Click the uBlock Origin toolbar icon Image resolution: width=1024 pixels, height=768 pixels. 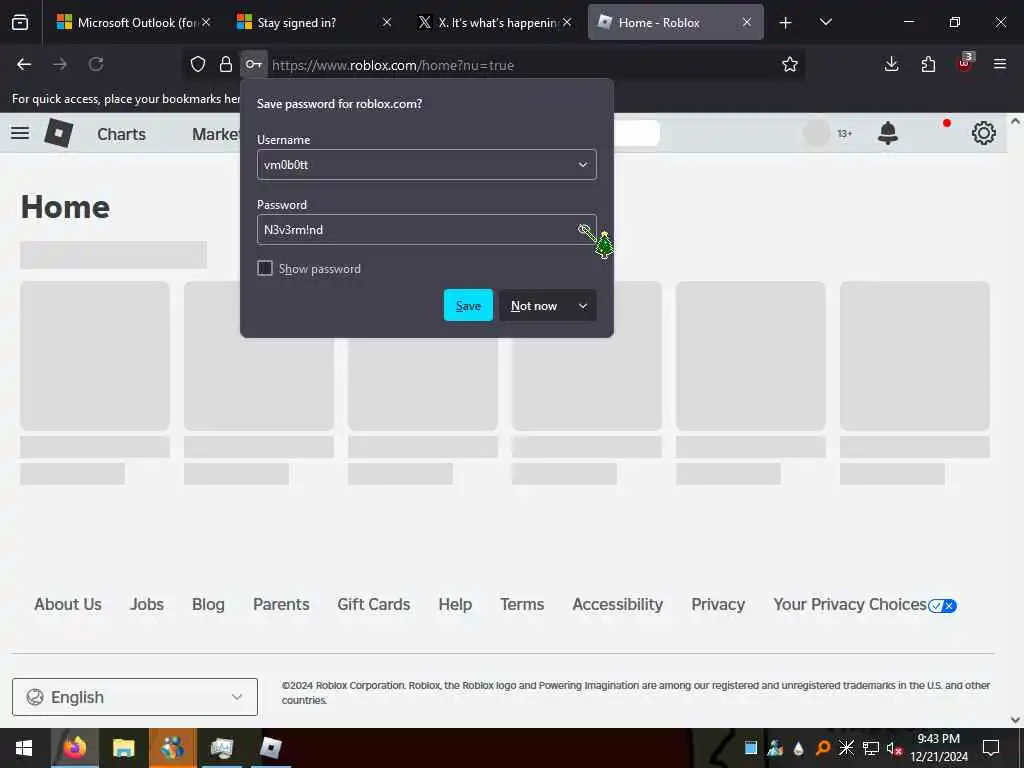click(x=965, y=63)
